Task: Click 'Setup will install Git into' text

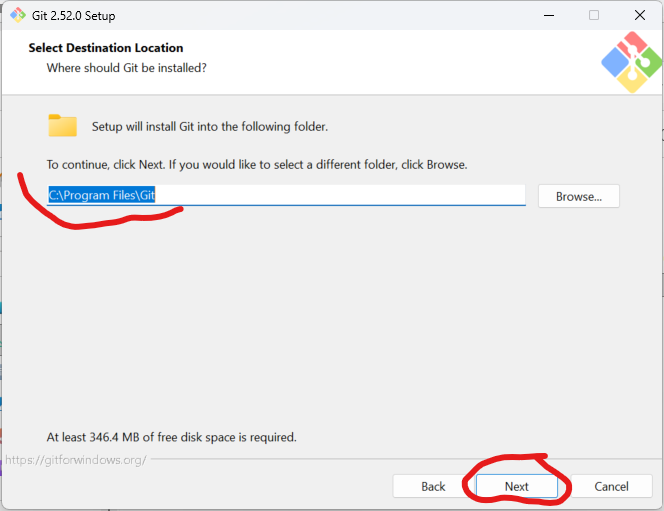Action: coord(210,127)
